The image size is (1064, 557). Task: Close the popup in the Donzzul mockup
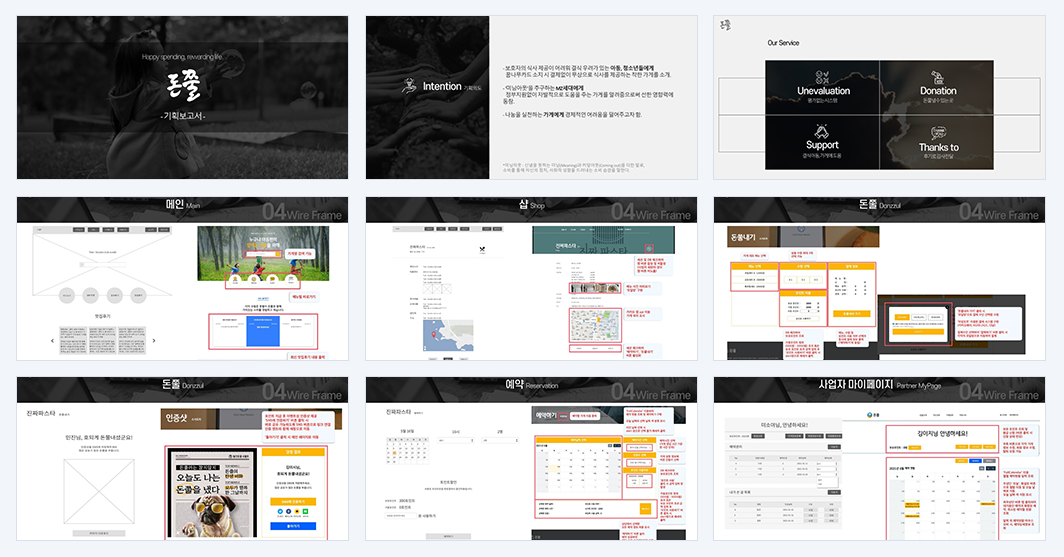point(947,308)
